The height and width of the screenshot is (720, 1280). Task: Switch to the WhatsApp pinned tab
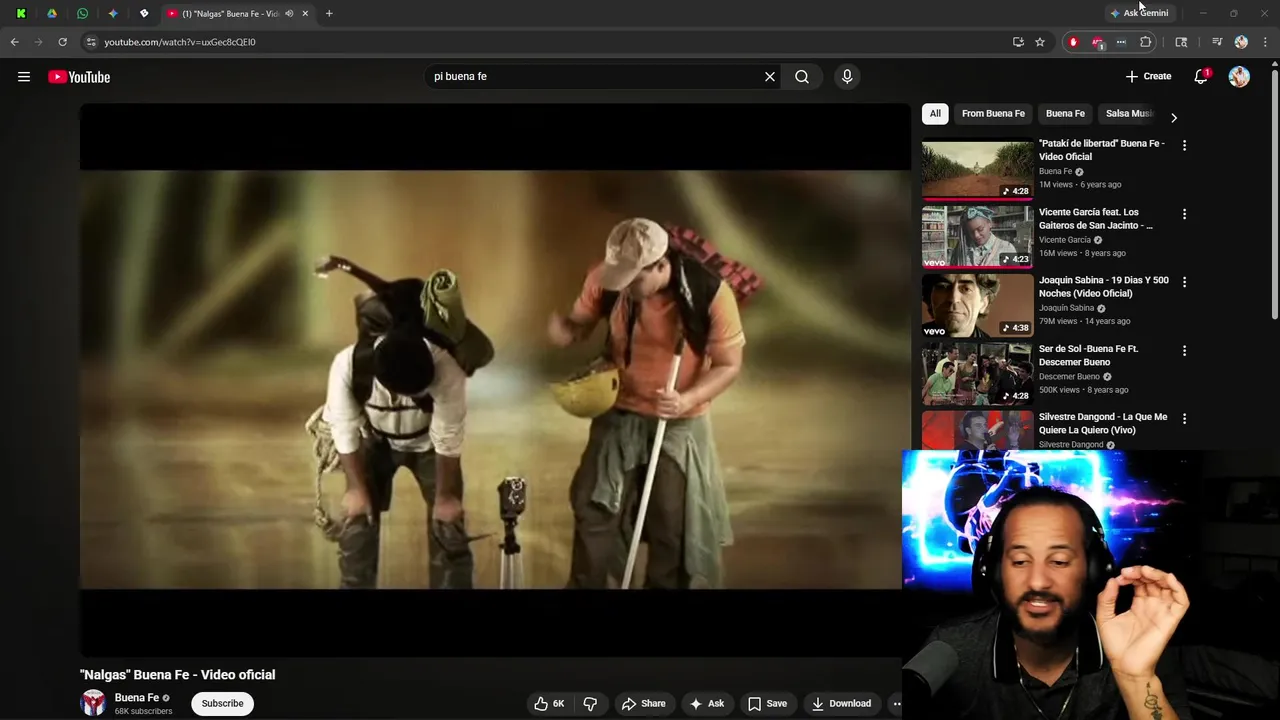click(82, 13)
